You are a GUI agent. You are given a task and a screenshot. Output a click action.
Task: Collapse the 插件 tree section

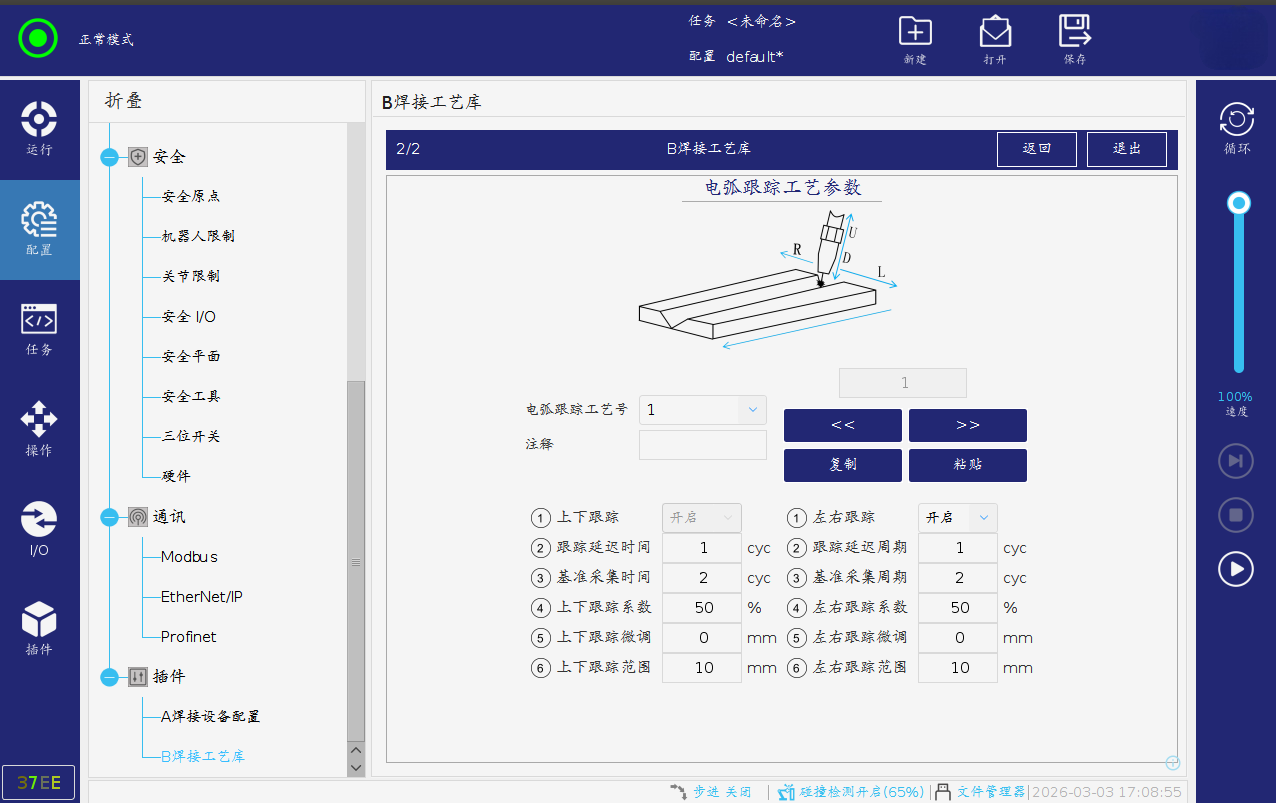[x=109, y=677]
